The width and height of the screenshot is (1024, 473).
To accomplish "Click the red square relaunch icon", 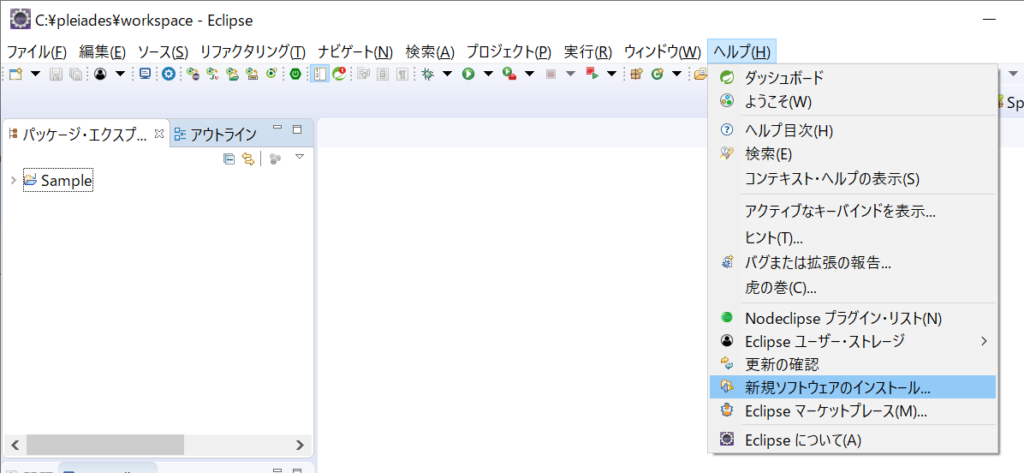I will click(x=592, y=74).
